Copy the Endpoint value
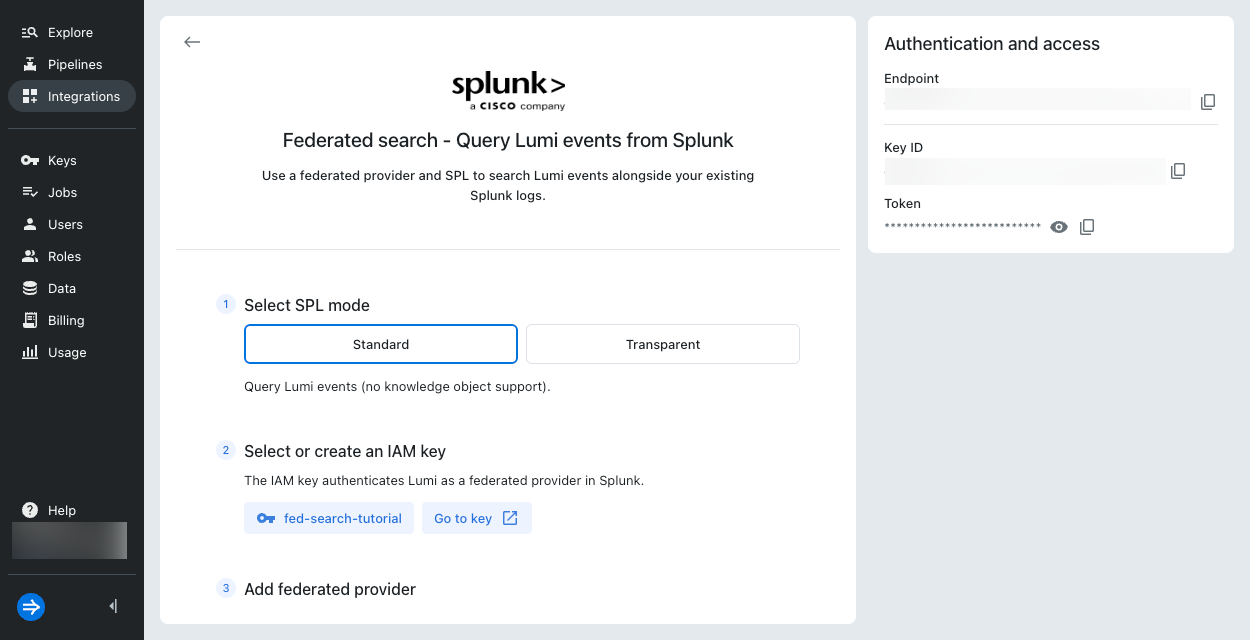 [x=1208, y=101]
